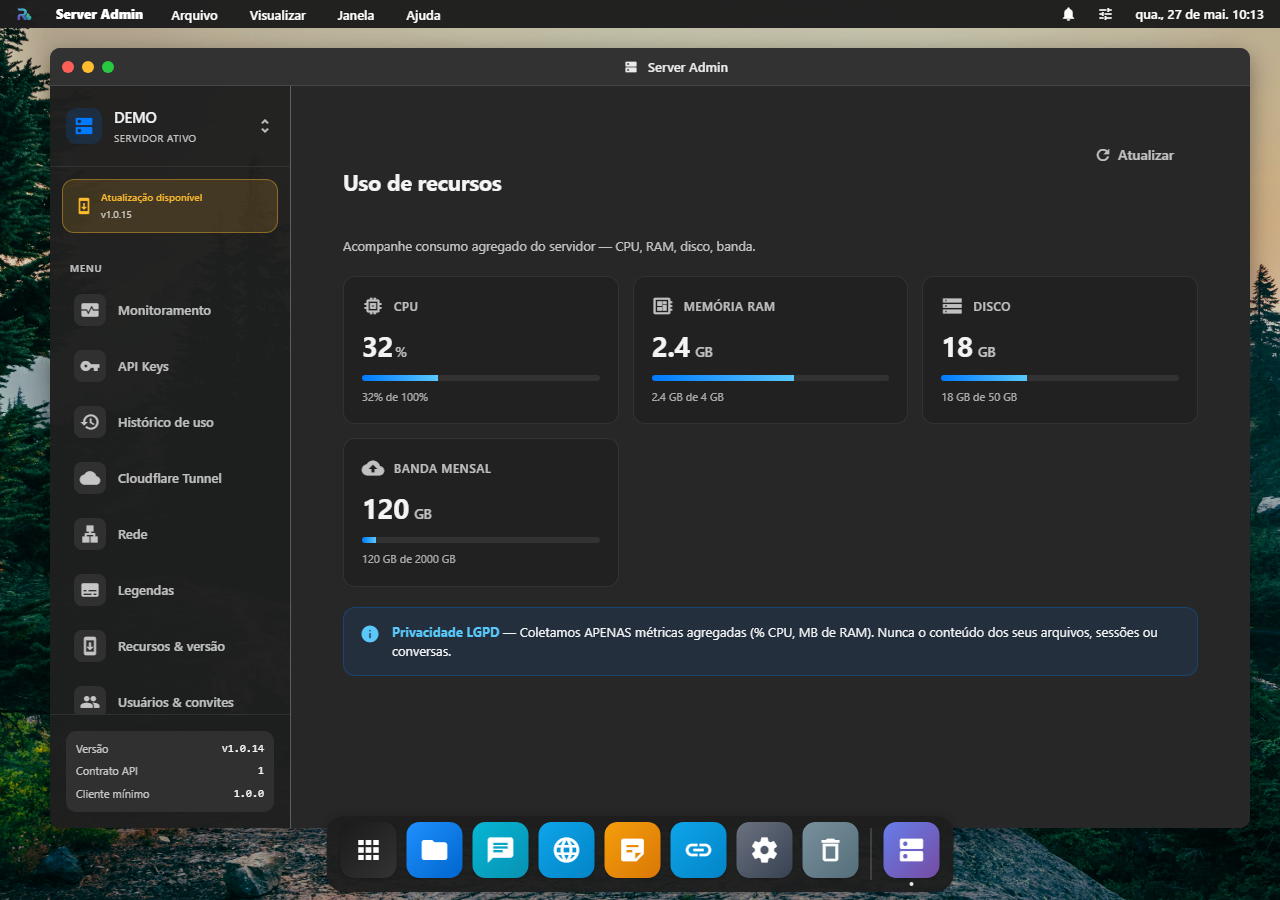Click the Banda Mensal upload cloud icon
The width and height of the screenshot is (1280, 900).
pyautogui.click(x=372, y=468)
